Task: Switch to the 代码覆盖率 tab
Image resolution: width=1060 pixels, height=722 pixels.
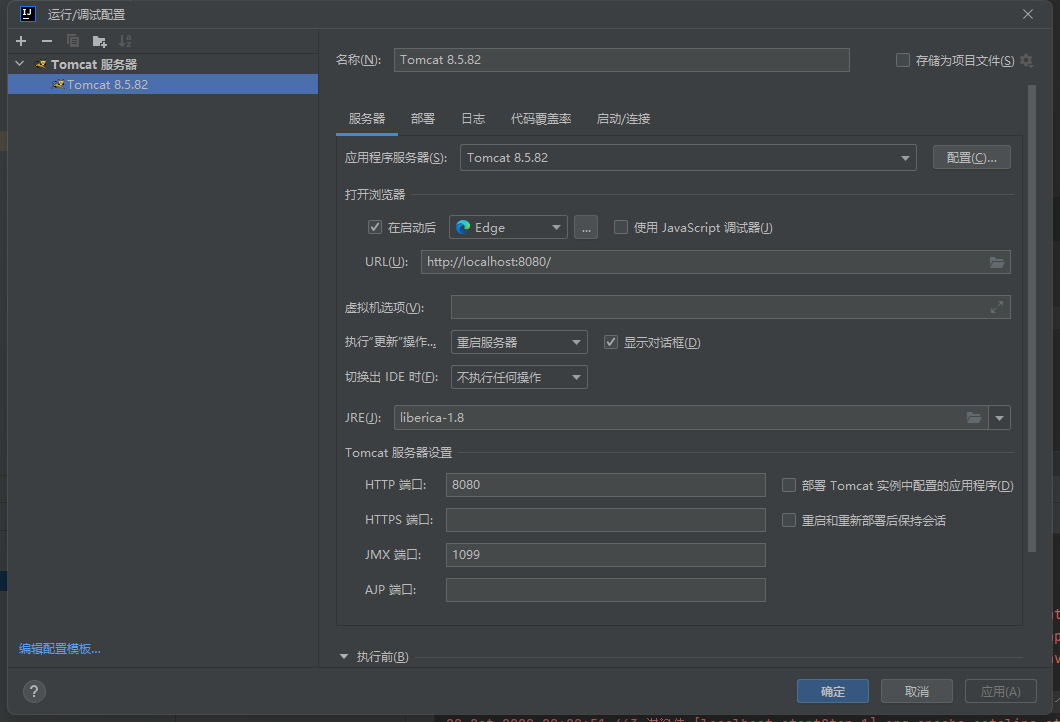Action: click(x=541, y=118)
